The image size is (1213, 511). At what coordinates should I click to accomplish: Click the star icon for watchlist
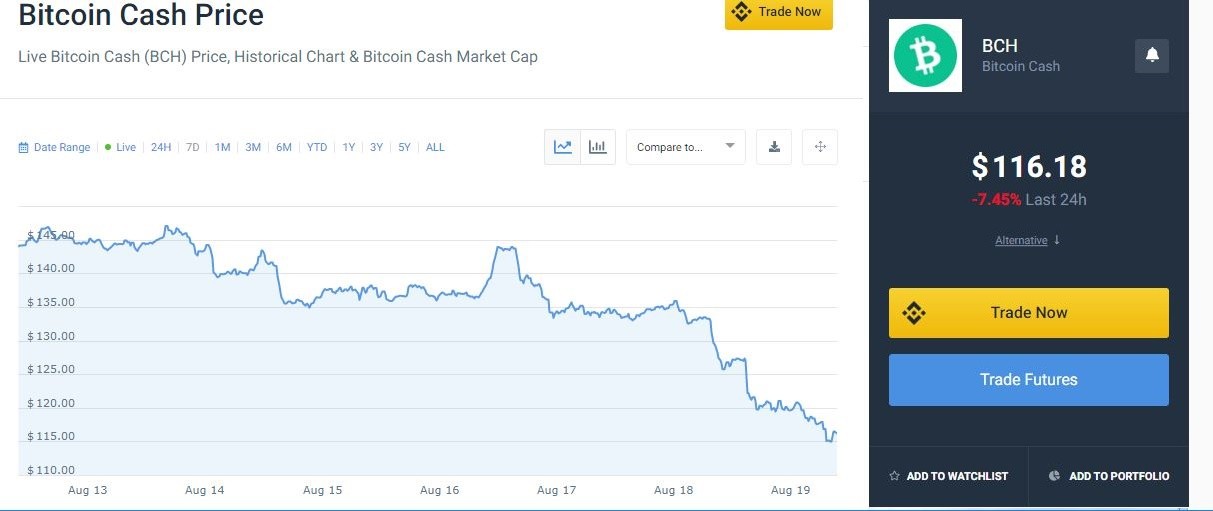pos(895,476)
